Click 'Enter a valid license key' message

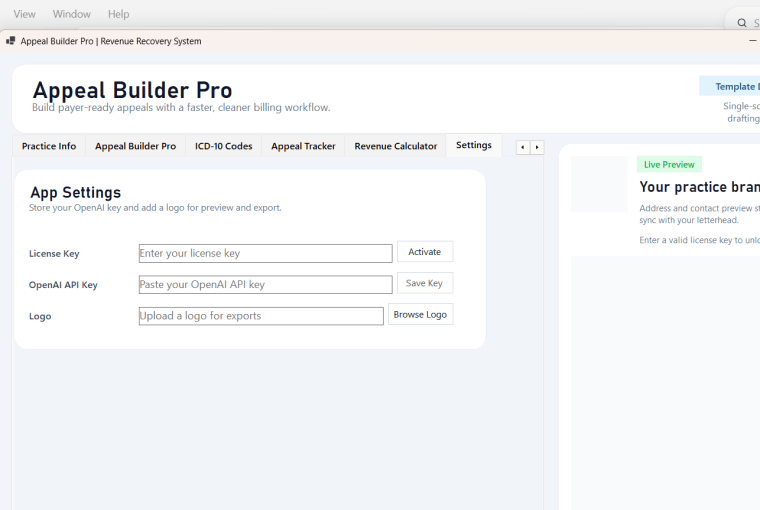pyautogui.click(x=699, y=240)
